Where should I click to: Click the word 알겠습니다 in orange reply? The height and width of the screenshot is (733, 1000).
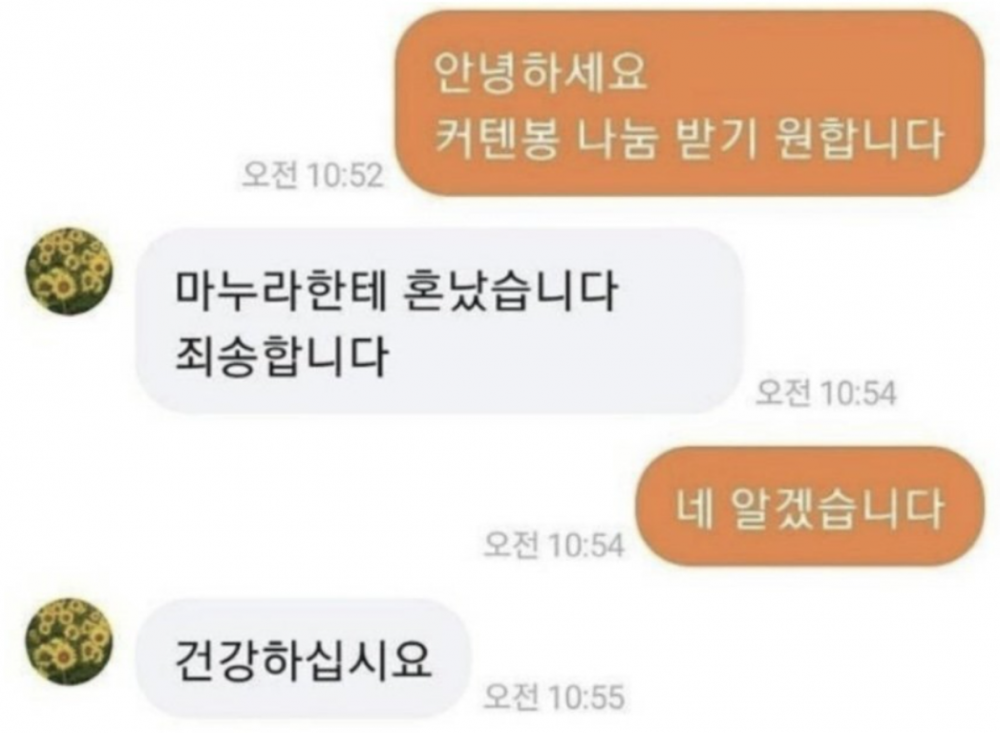835,508
